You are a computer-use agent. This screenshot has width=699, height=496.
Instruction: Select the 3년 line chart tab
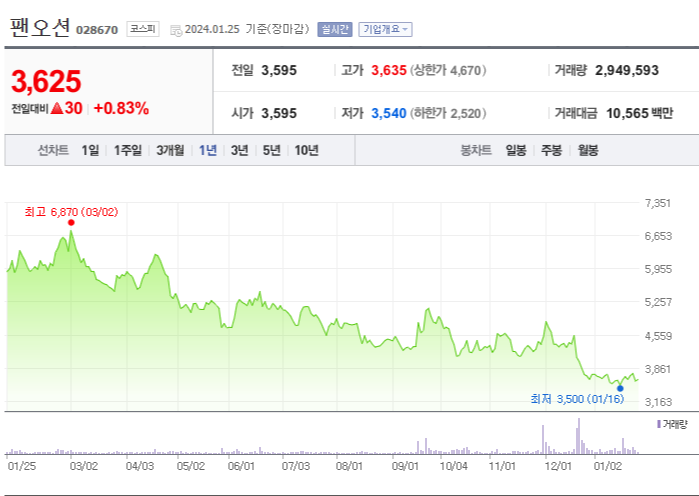[x=239, y=150]
